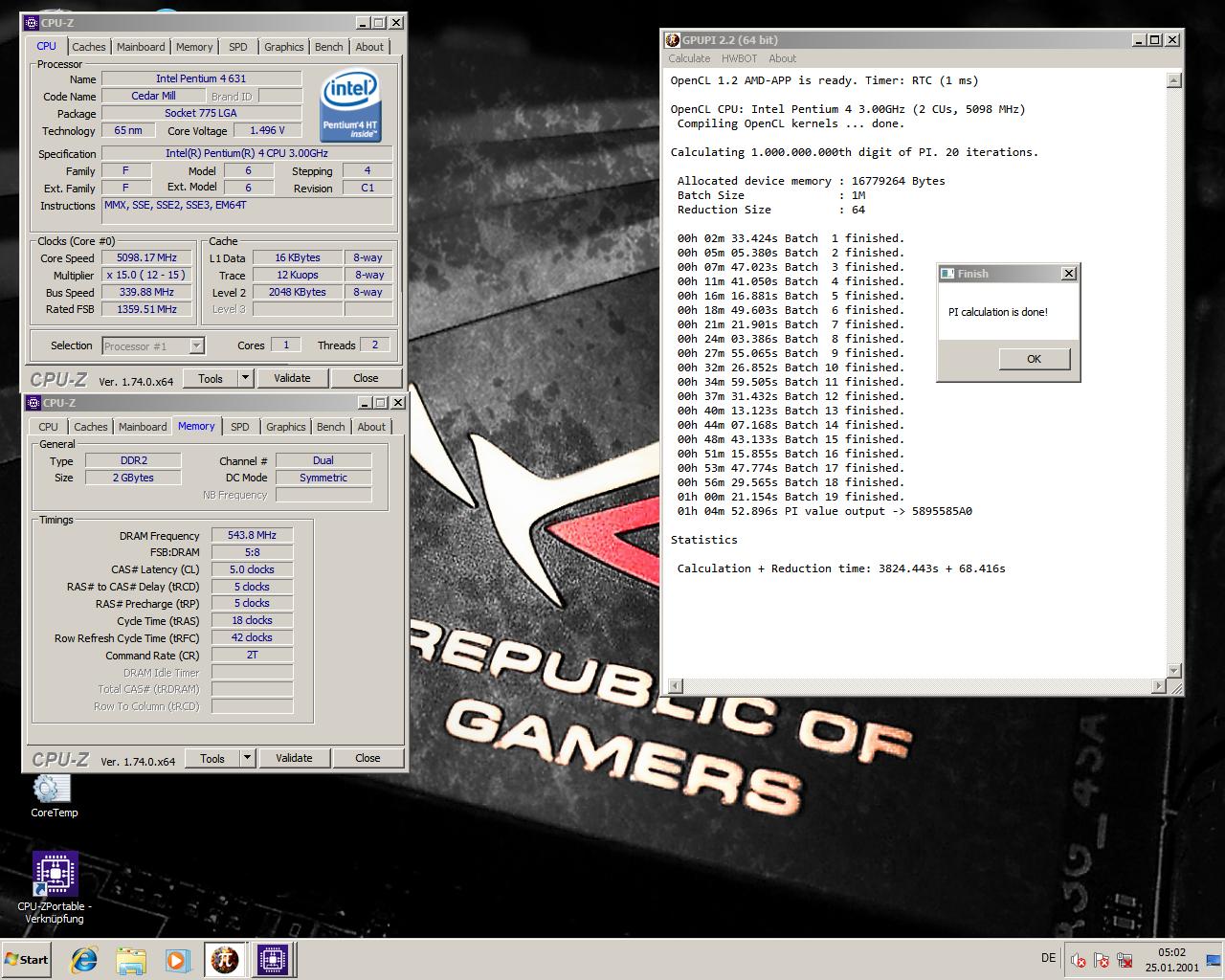
Task: Open Calculate menu in GPUPI
Action: [689, 58]
